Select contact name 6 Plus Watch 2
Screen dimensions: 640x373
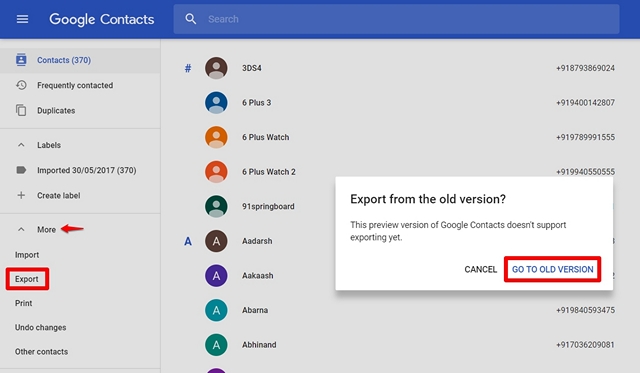(269, 172)
